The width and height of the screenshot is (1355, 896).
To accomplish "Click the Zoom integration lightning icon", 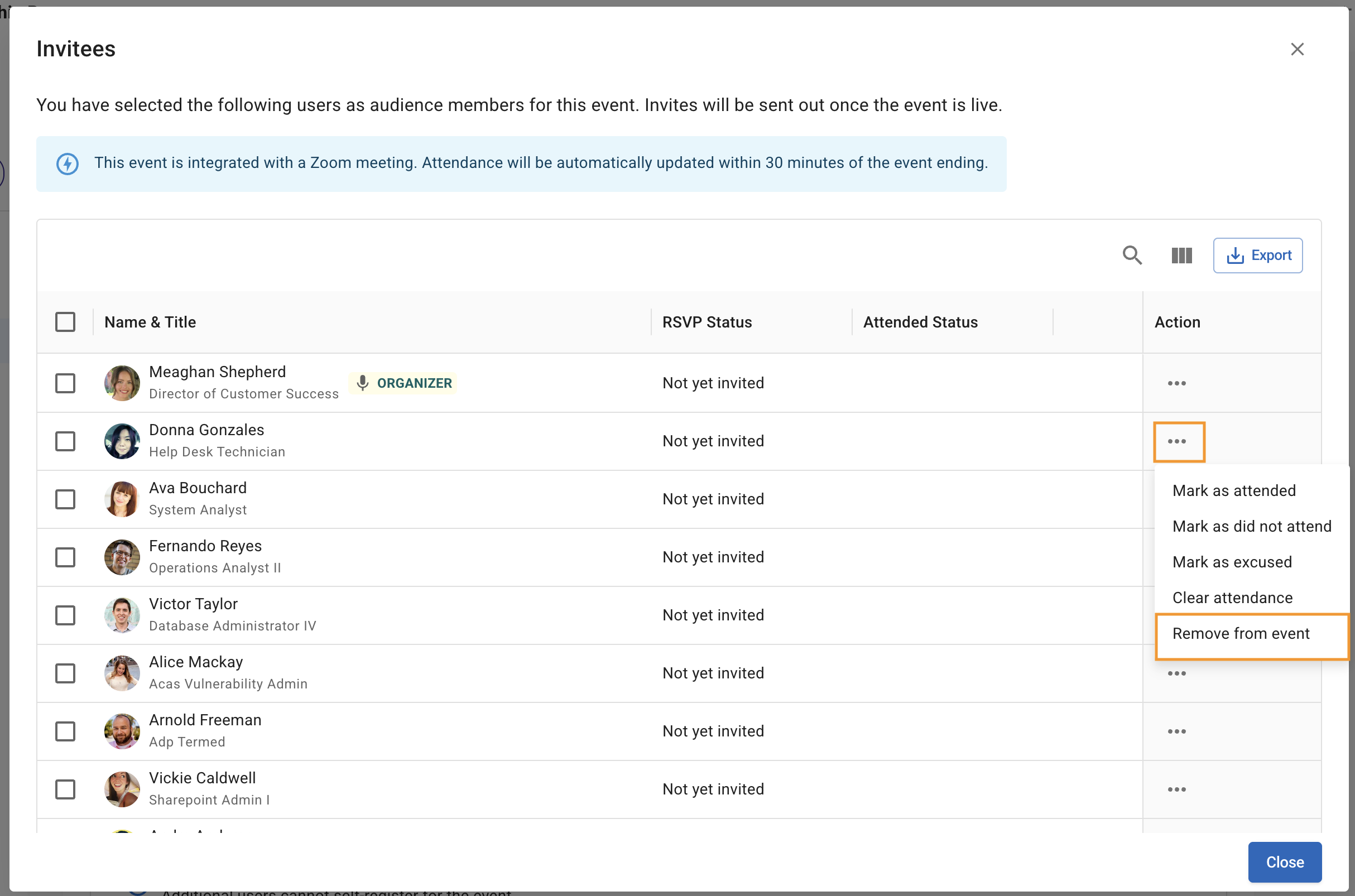I will [x=68, y=164].
